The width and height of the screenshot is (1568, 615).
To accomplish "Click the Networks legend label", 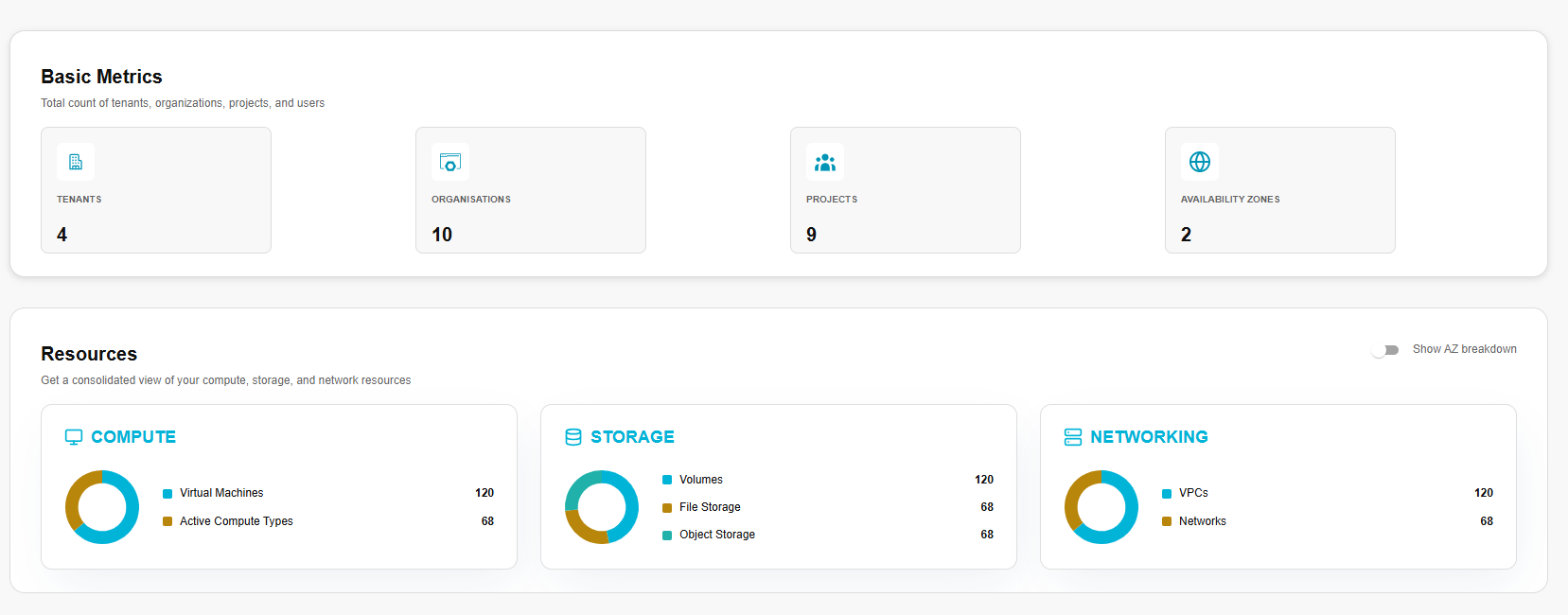I will 1202,521.
